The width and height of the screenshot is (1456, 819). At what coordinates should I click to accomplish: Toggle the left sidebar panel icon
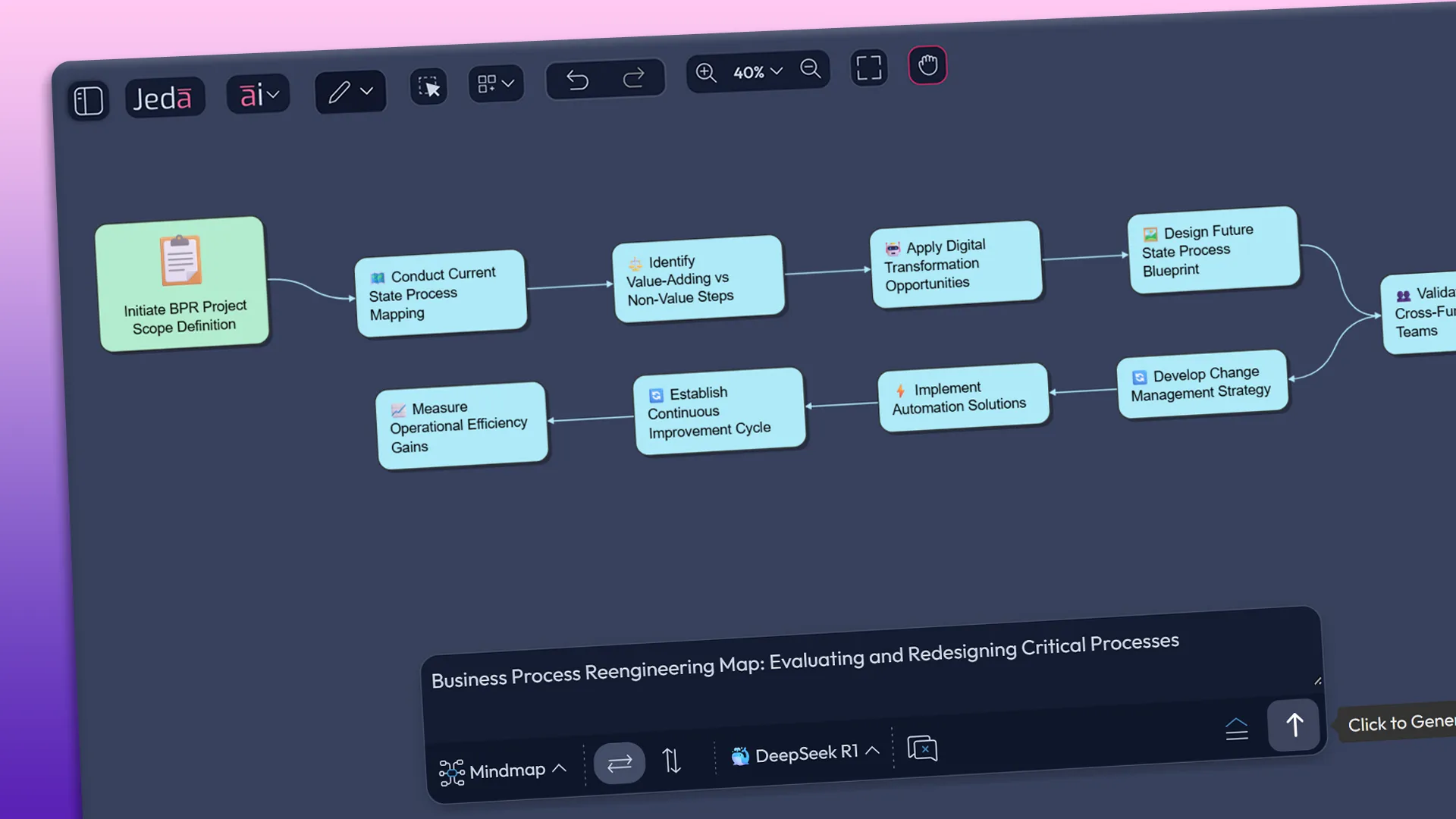[x=88, y=99]
